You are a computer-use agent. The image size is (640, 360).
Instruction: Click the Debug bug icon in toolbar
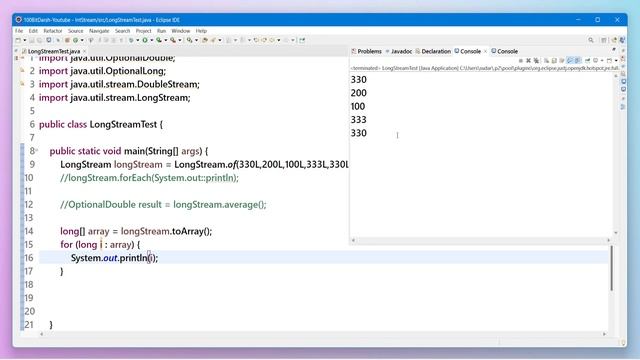(x=131, y=40)
